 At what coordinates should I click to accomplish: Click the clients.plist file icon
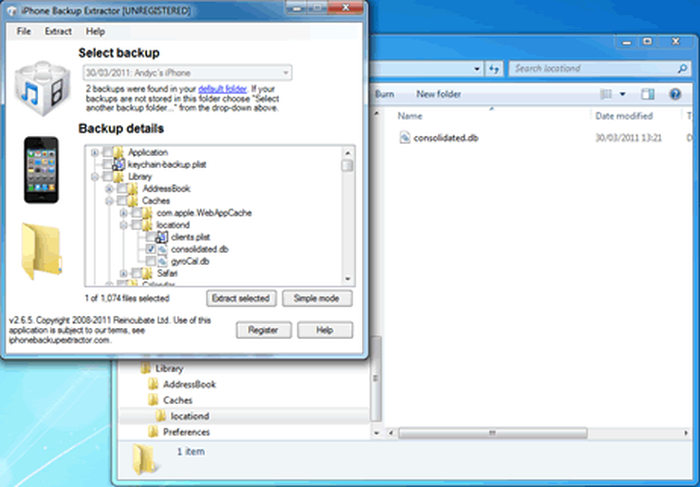tap(162, 237)
